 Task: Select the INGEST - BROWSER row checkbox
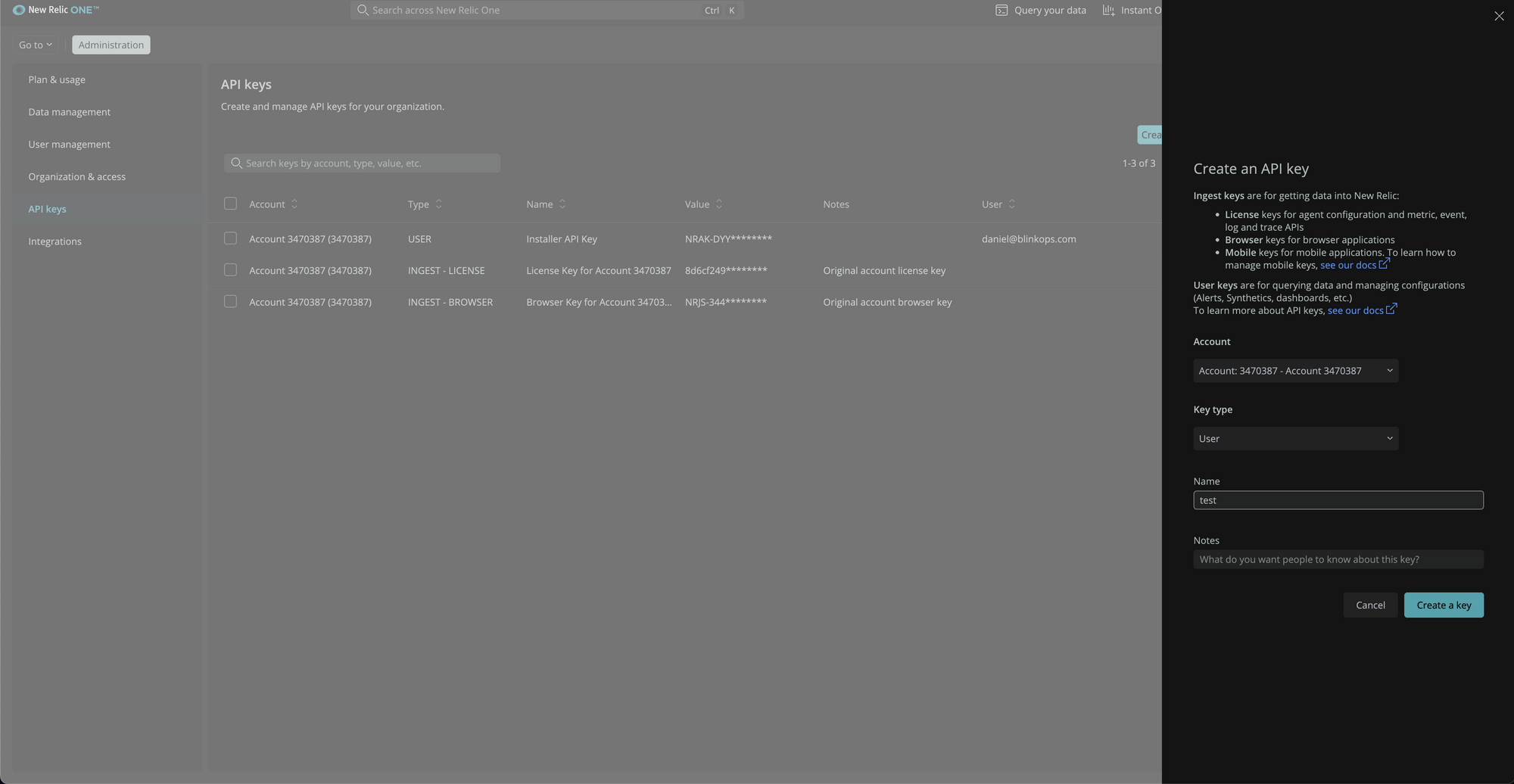click(x=230, y=301)
